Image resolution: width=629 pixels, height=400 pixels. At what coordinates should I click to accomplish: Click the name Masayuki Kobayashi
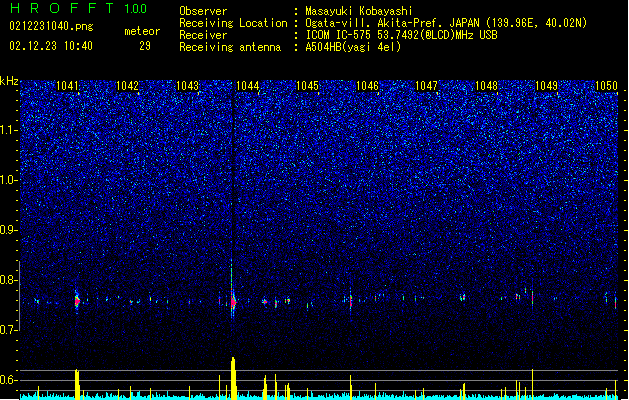[359, 11]
